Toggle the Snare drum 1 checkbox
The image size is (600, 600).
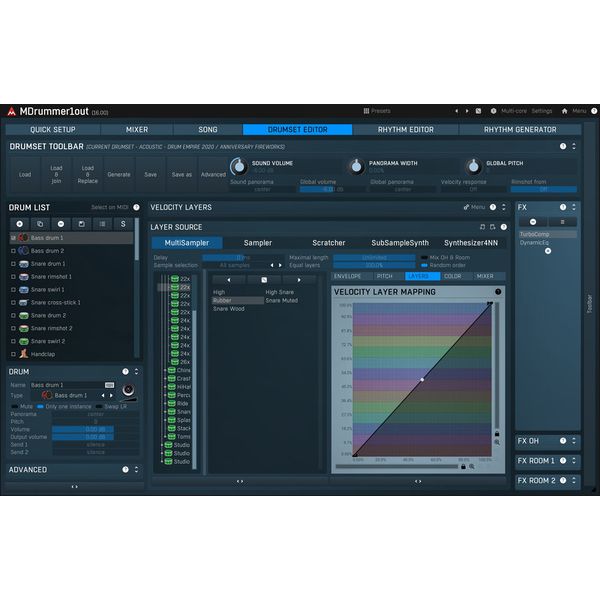(x=13, y=264)
